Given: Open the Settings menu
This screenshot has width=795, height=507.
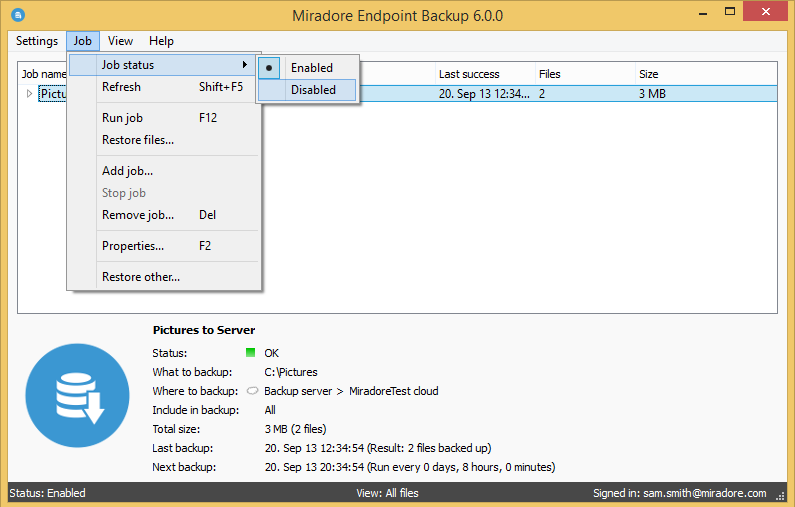Looking at the screenshot, I should click(x=37, y=41).
